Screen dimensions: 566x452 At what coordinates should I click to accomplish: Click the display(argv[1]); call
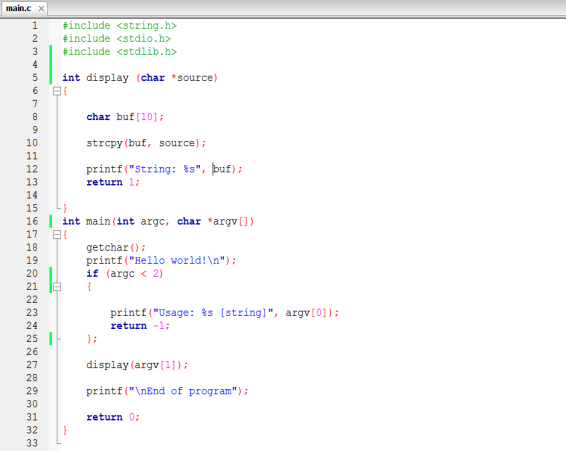pos(137,365)
